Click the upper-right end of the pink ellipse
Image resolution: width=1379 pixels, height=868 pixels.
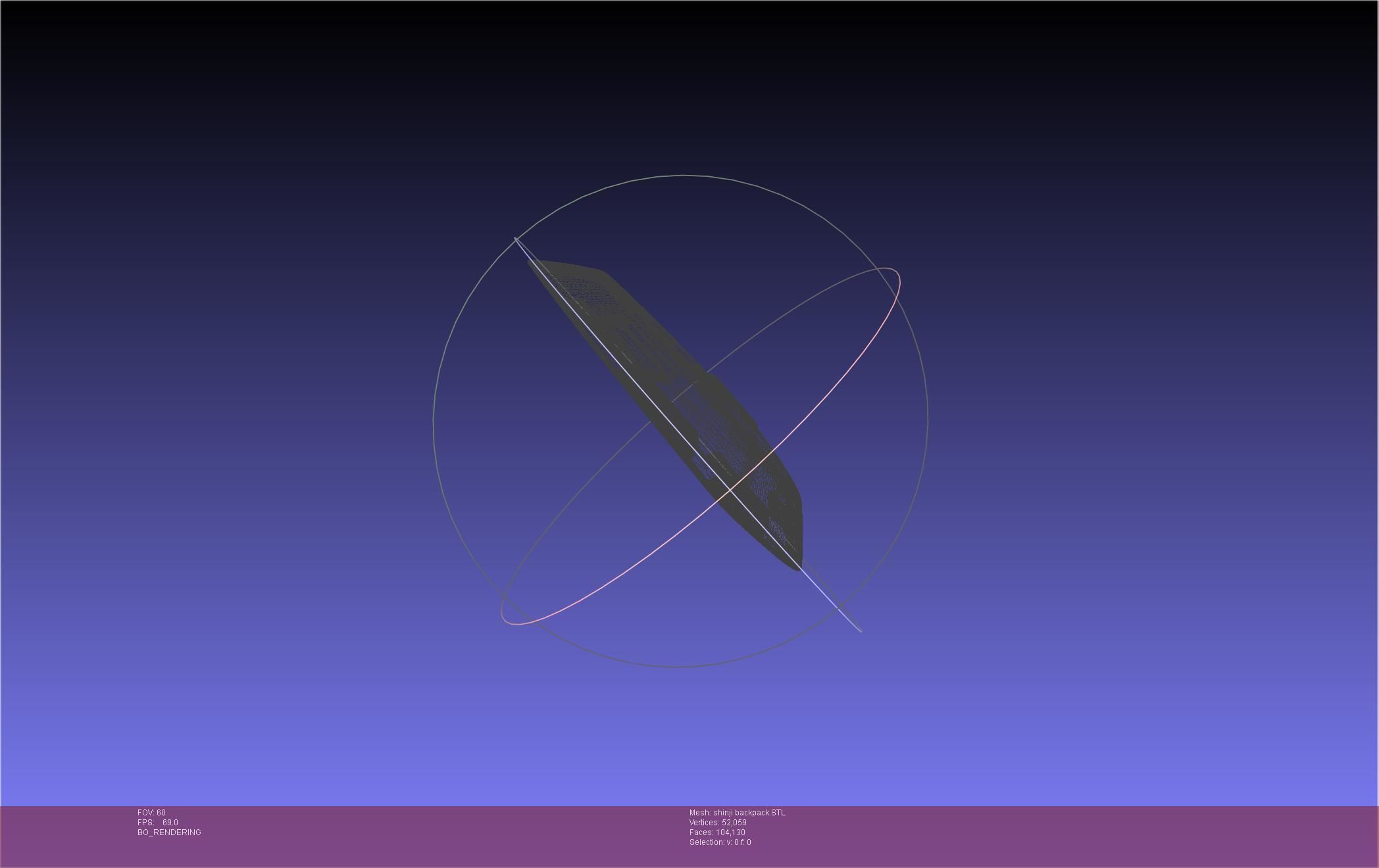[895, 271]
